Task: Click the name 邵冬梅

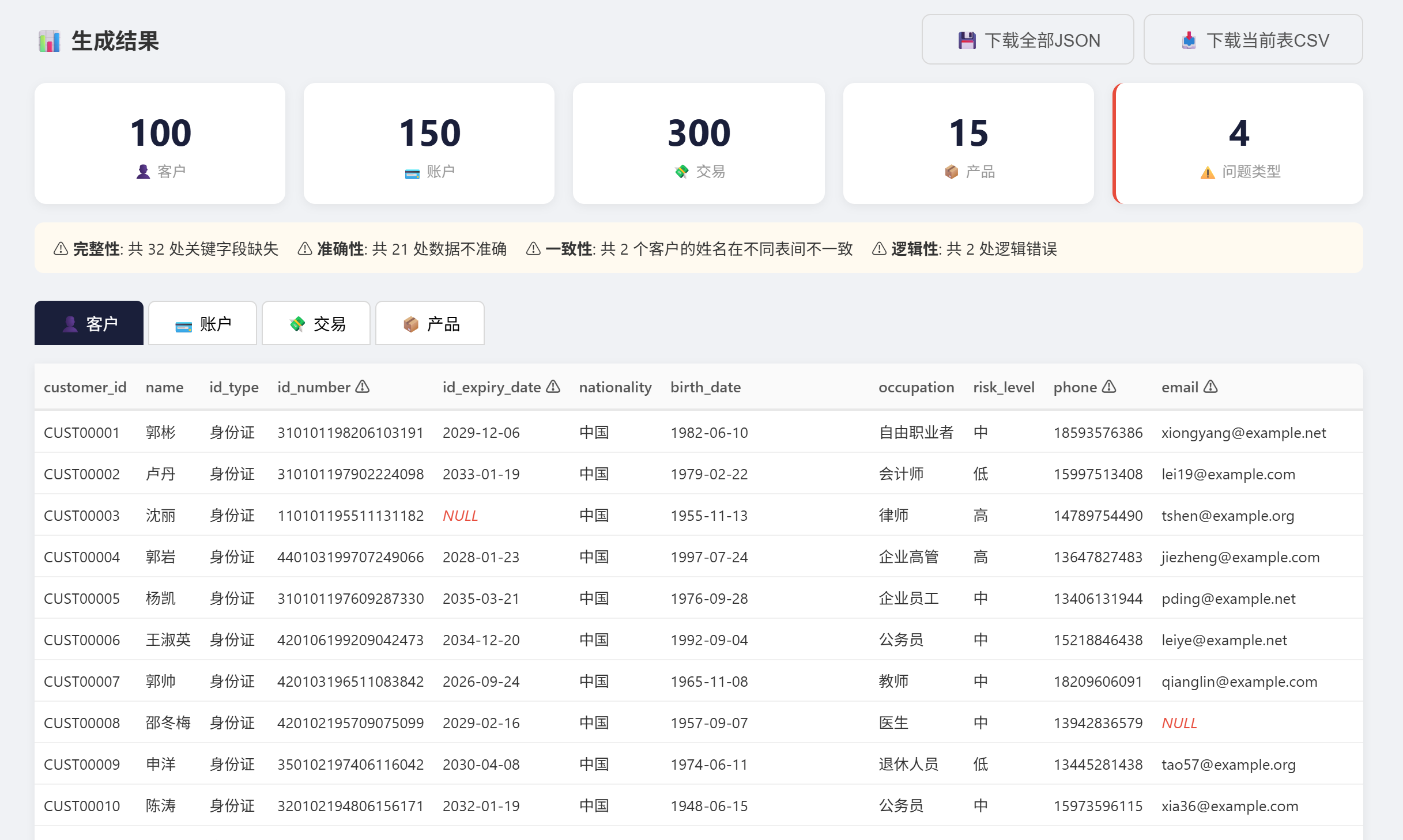Action: 168,723
